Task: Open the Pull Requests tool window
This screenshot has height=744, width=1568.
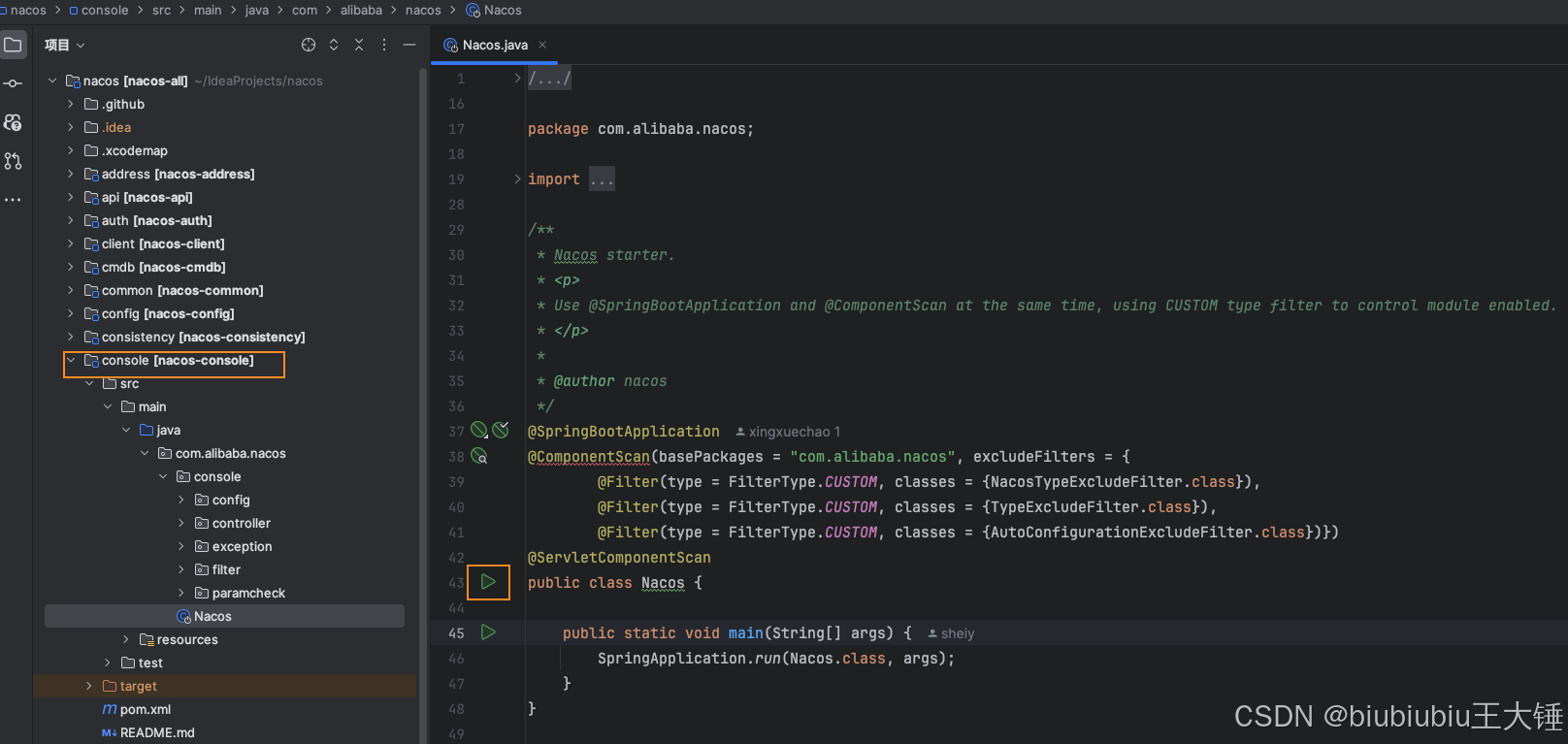Action: point(14,161)
